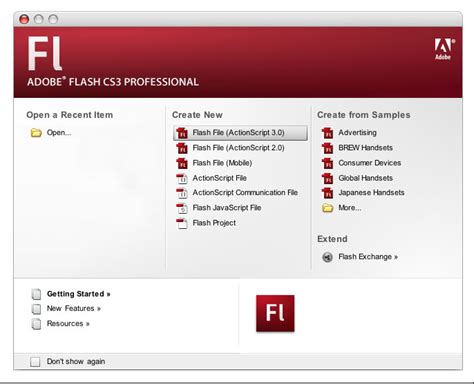Click the ActionScript Communication File icon

pyautogui.click(x=182, y=193)
